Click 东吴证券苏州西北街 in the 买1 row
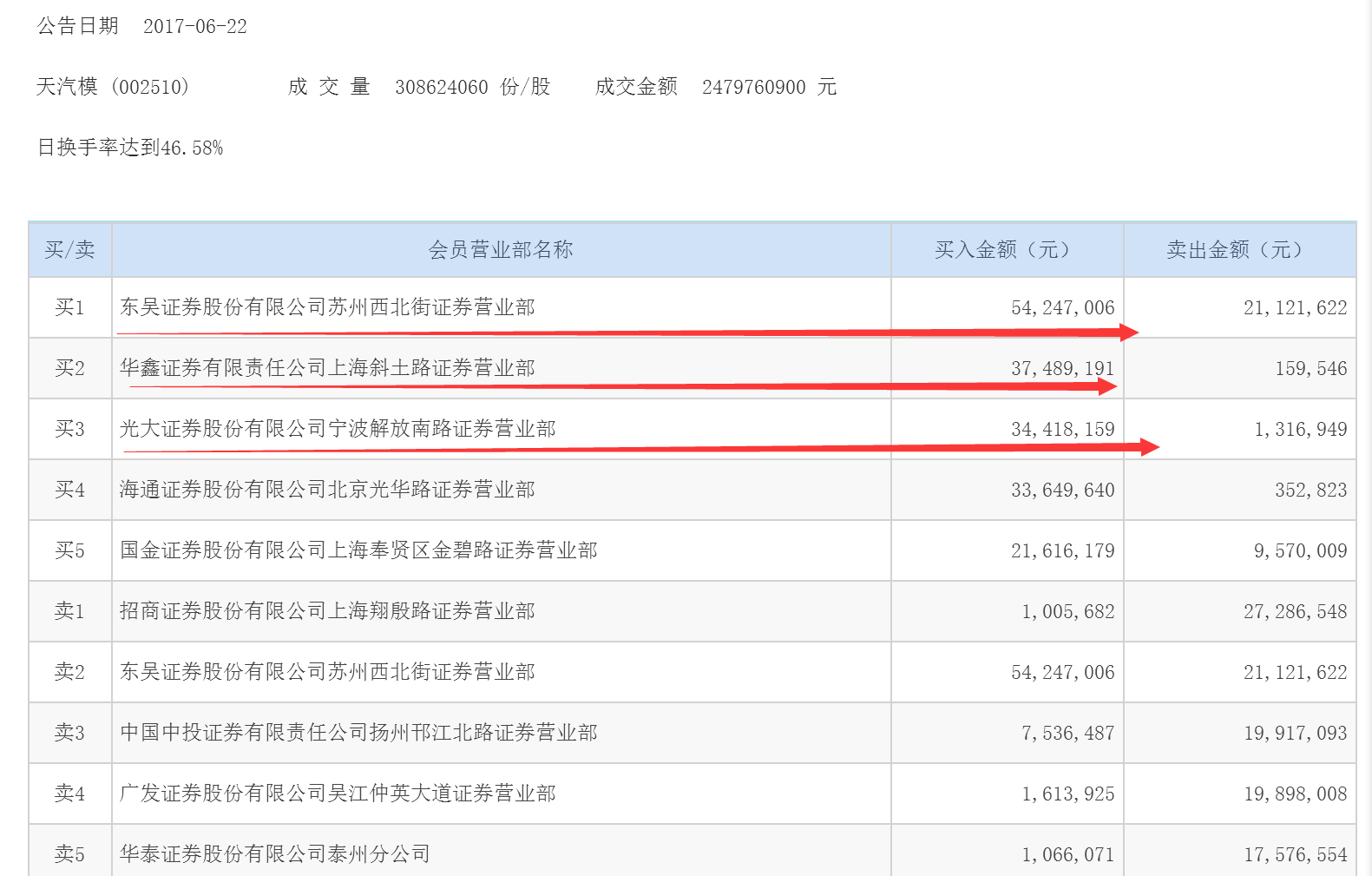Viewport: 1372px width, 876px height. click(x=327, y=307)
